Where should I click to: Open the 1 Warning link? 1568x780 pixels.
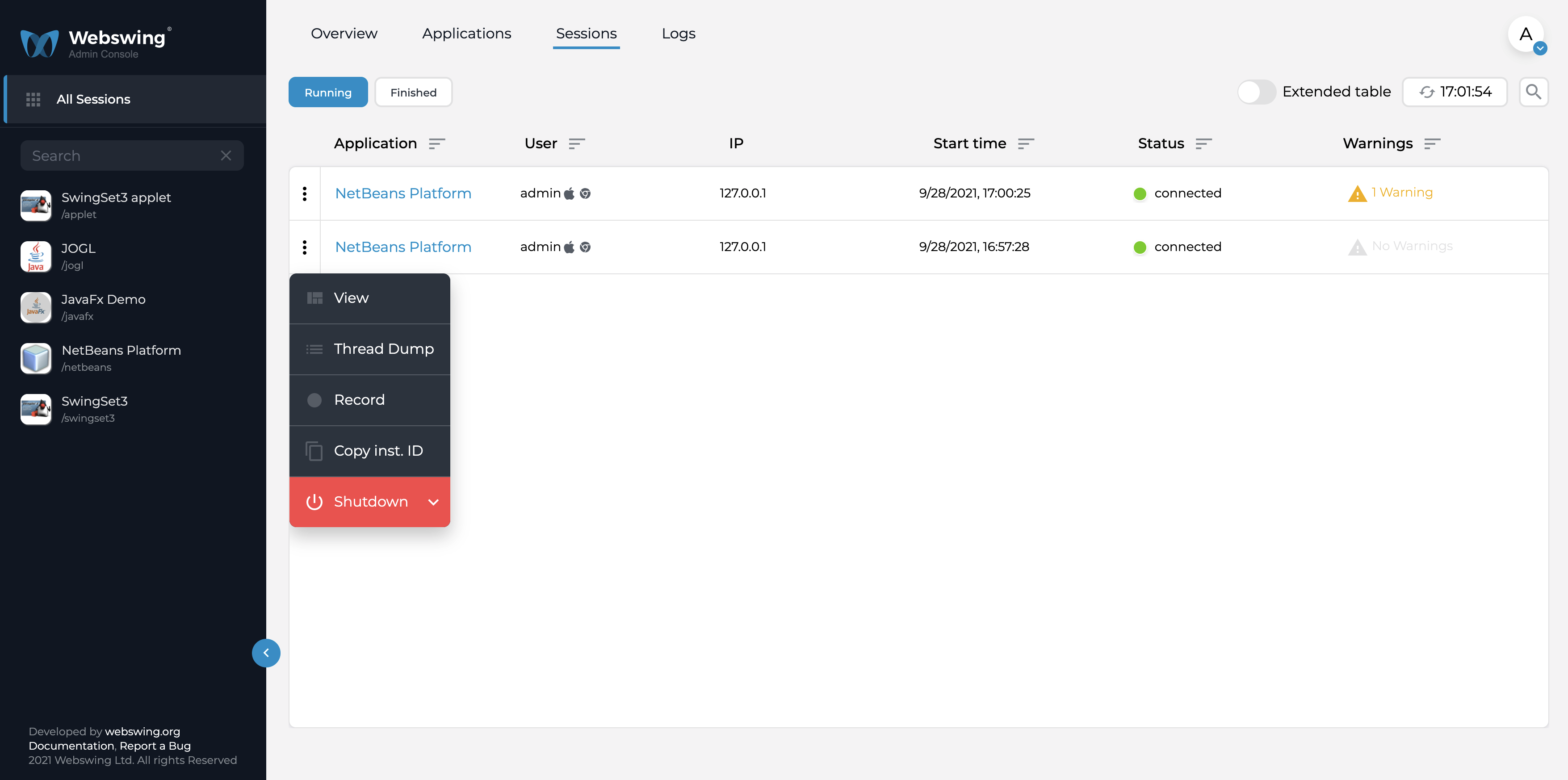[x=1402, y=193]
